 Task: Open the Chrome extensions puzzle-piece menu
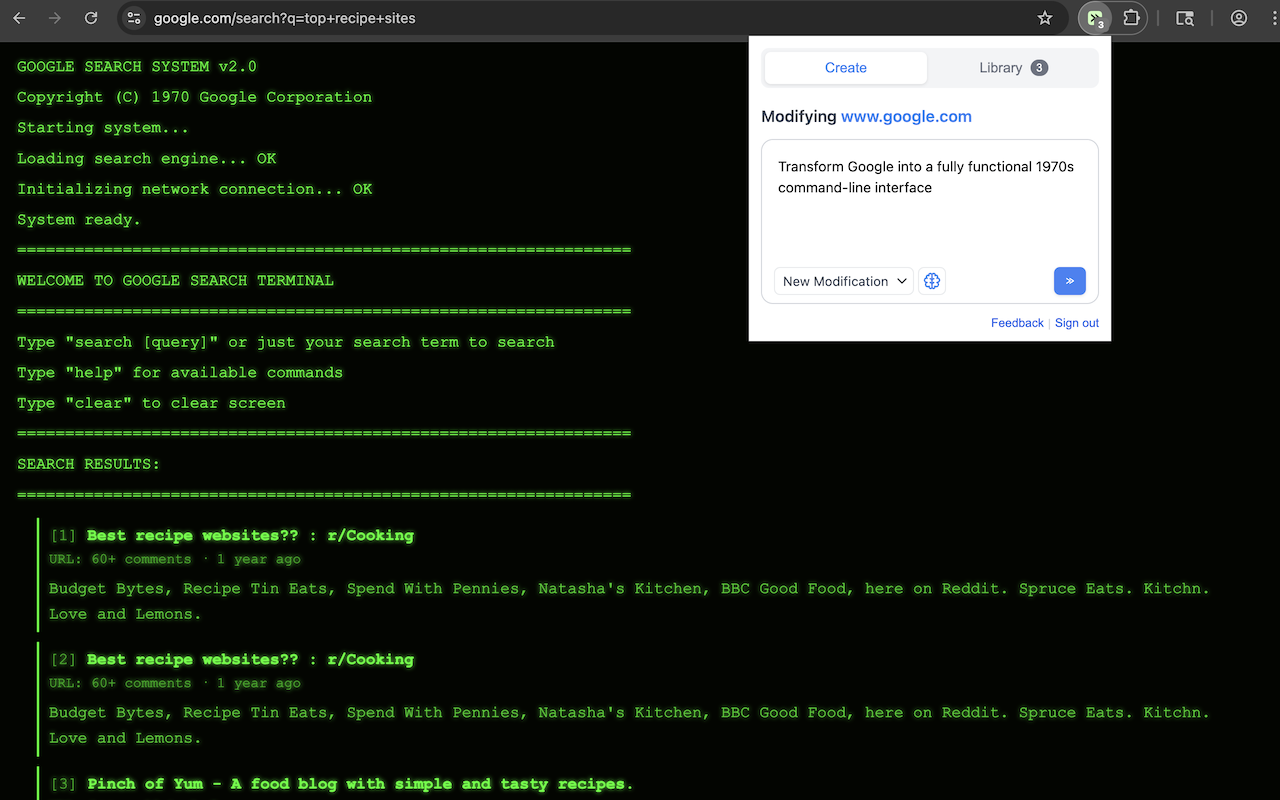(x=1131, y=18)
